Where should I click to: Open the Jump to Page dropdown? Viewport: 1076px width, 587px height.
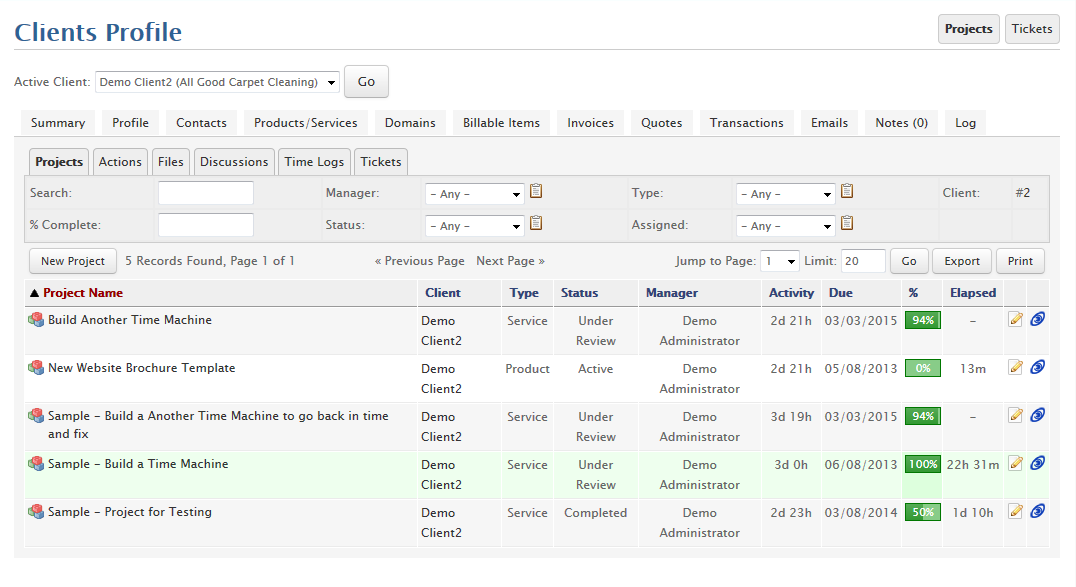coord(779,261)
